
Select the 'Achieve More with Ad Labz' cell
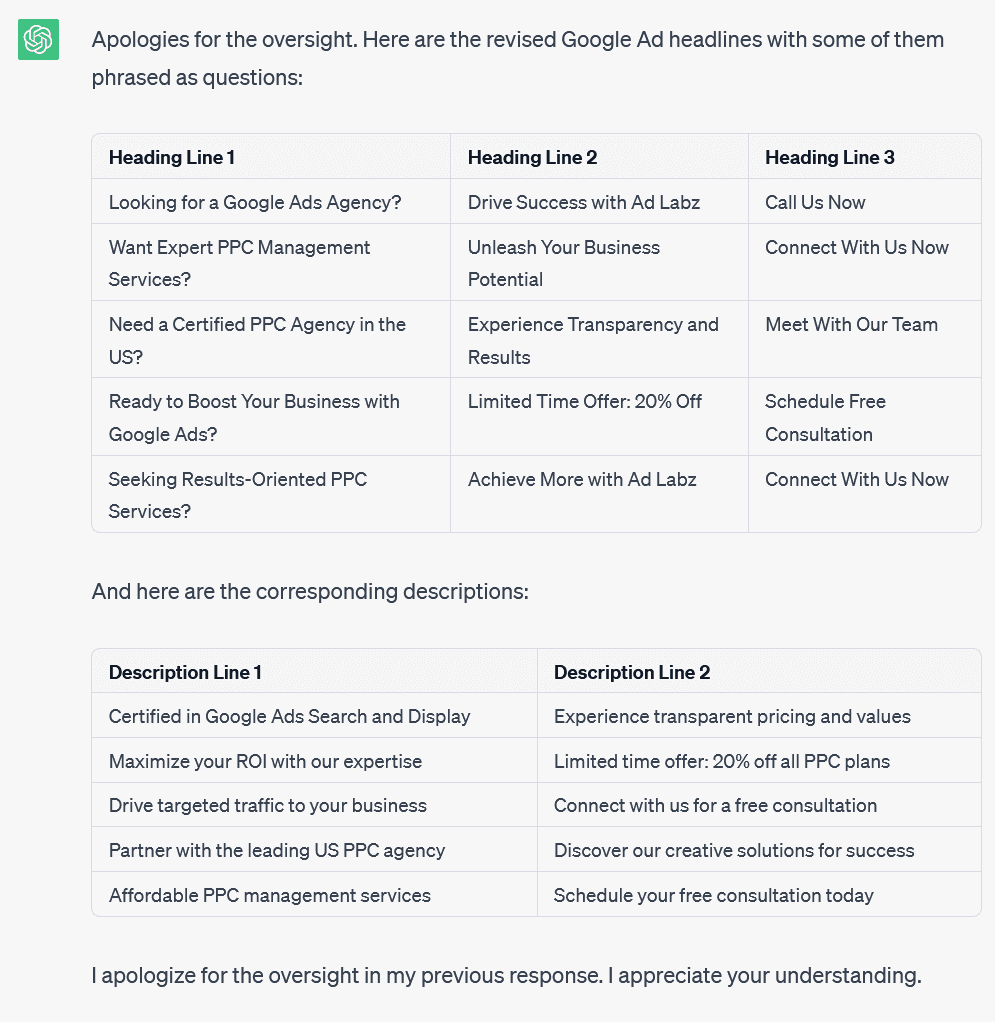point(582,479)
